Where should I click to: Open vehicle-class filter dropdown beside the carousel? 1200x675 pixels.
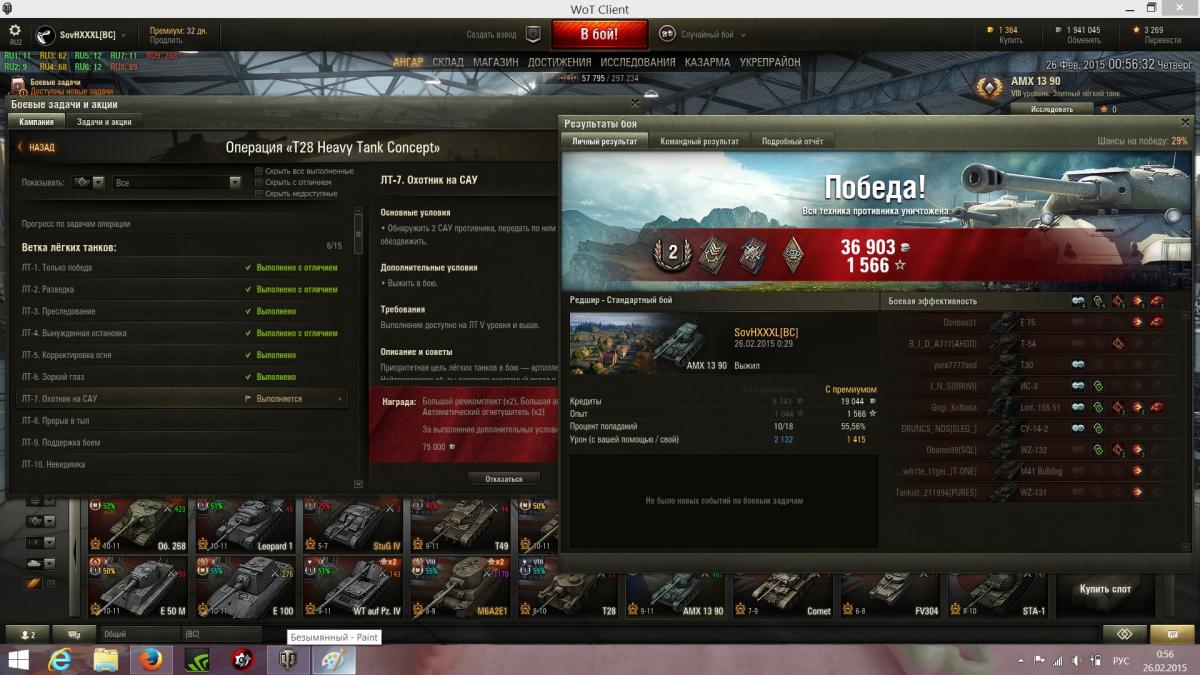pyautogui.click(x=39, y=521)
